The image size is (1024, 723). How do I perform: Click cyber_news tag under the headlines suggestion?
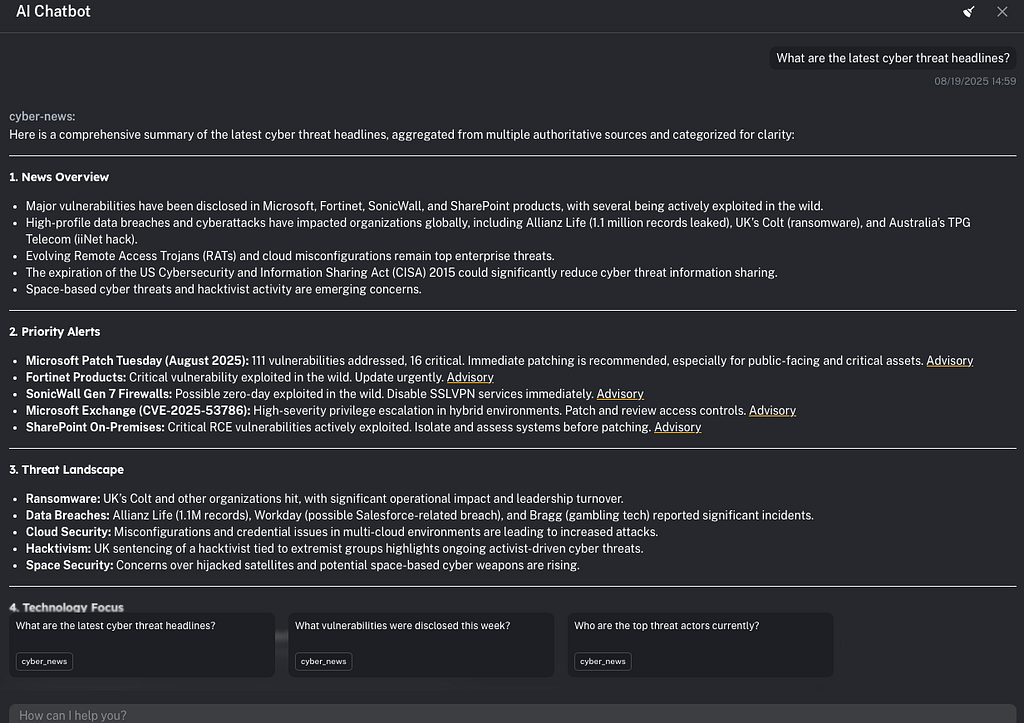pyautogui.click(x=44, y=662)
